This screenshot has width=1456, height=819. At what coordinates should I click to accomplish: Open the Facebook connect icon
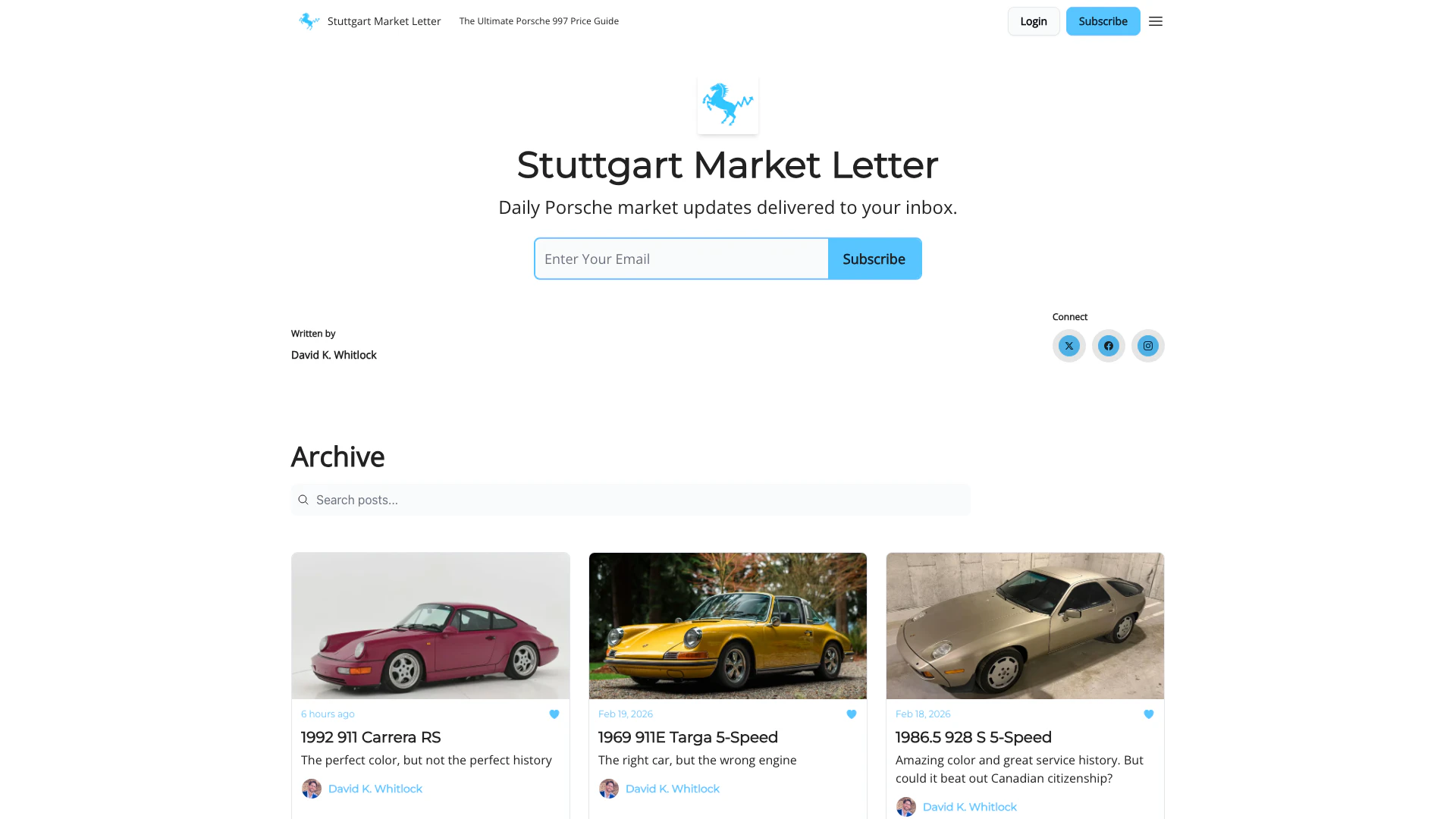1108,346
